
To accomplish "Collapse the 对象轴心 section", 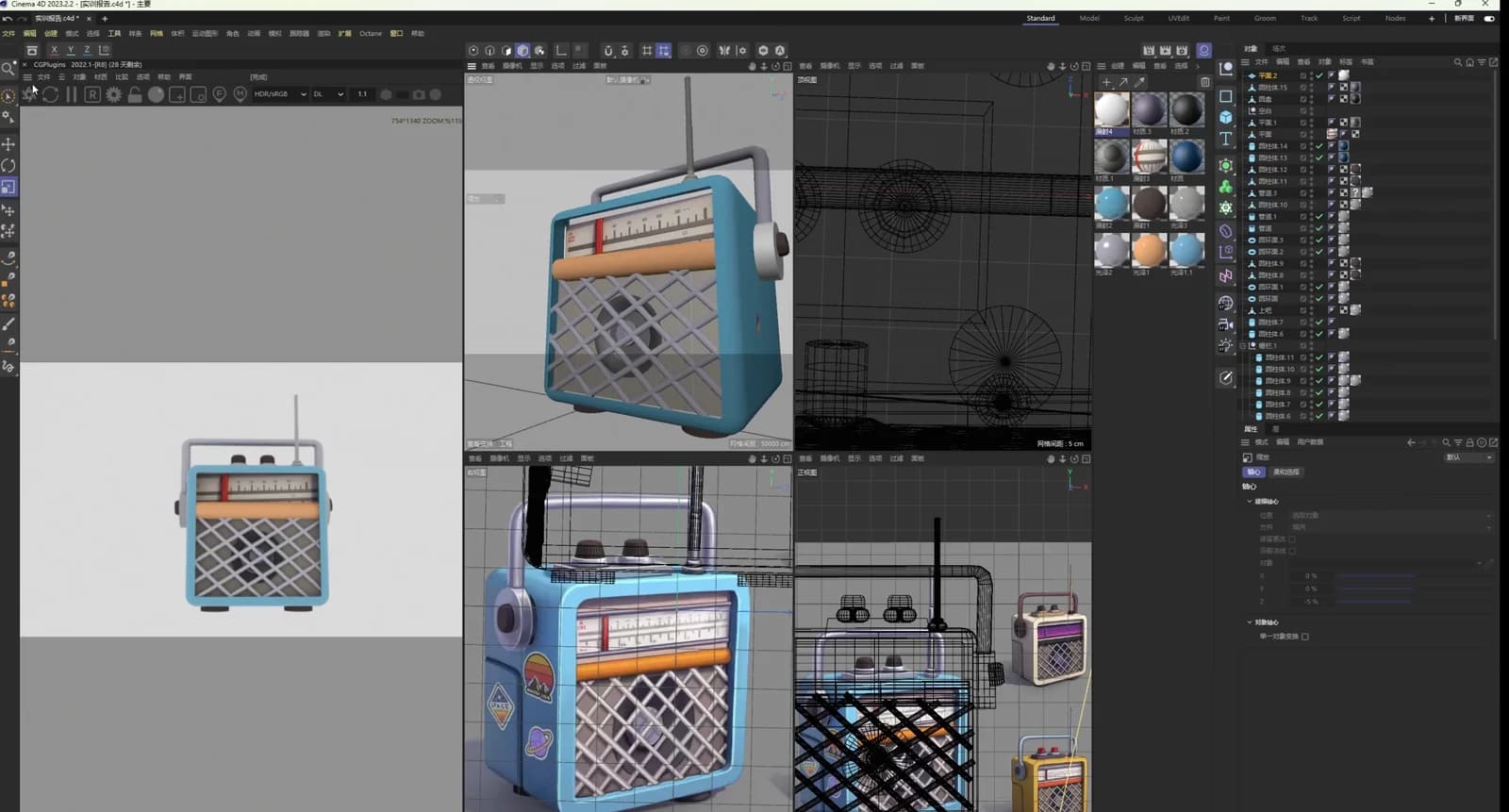I will pyautogui.click(x=1250, y=622).
